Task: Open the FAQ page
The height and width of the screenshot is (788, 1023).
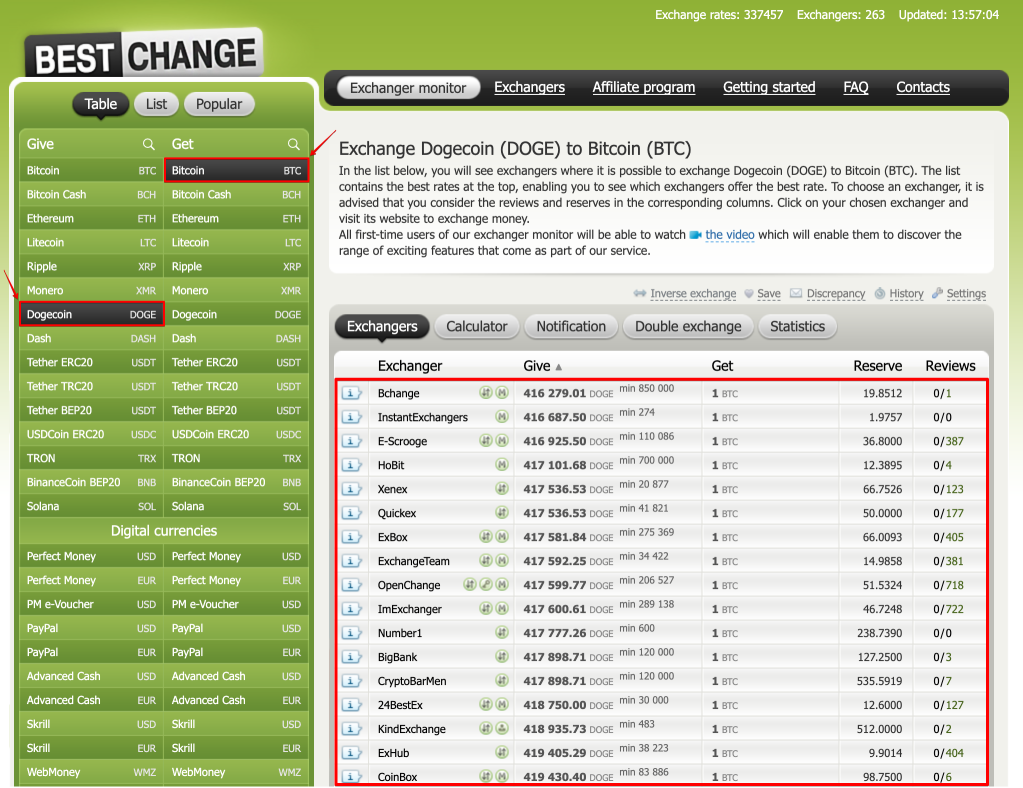Action: pyautogui.click(x=855, y=87)
